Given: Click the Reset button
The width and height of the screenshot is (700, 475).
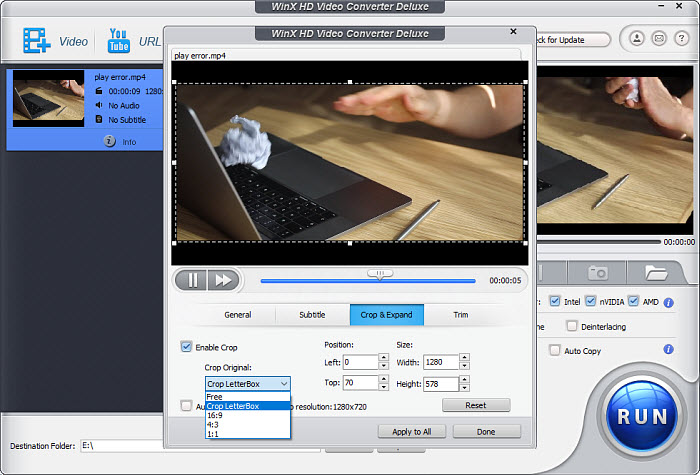Looking at the screenshot, I should click(476, 405).
